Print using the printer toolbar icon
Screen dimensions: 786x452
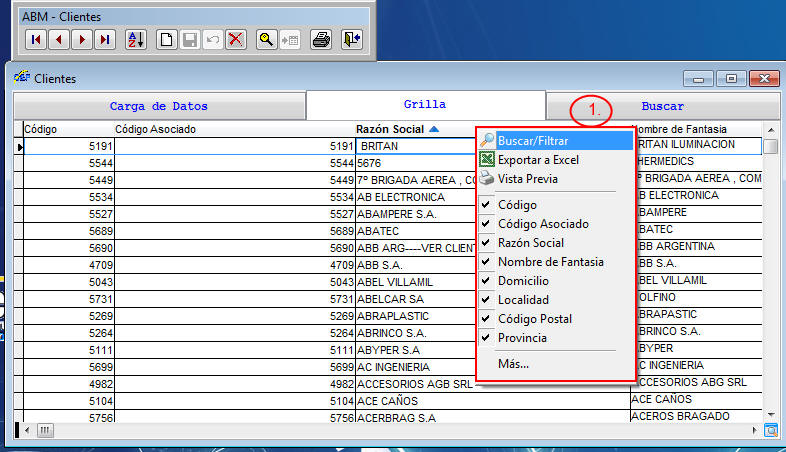[x=321, y=40]
